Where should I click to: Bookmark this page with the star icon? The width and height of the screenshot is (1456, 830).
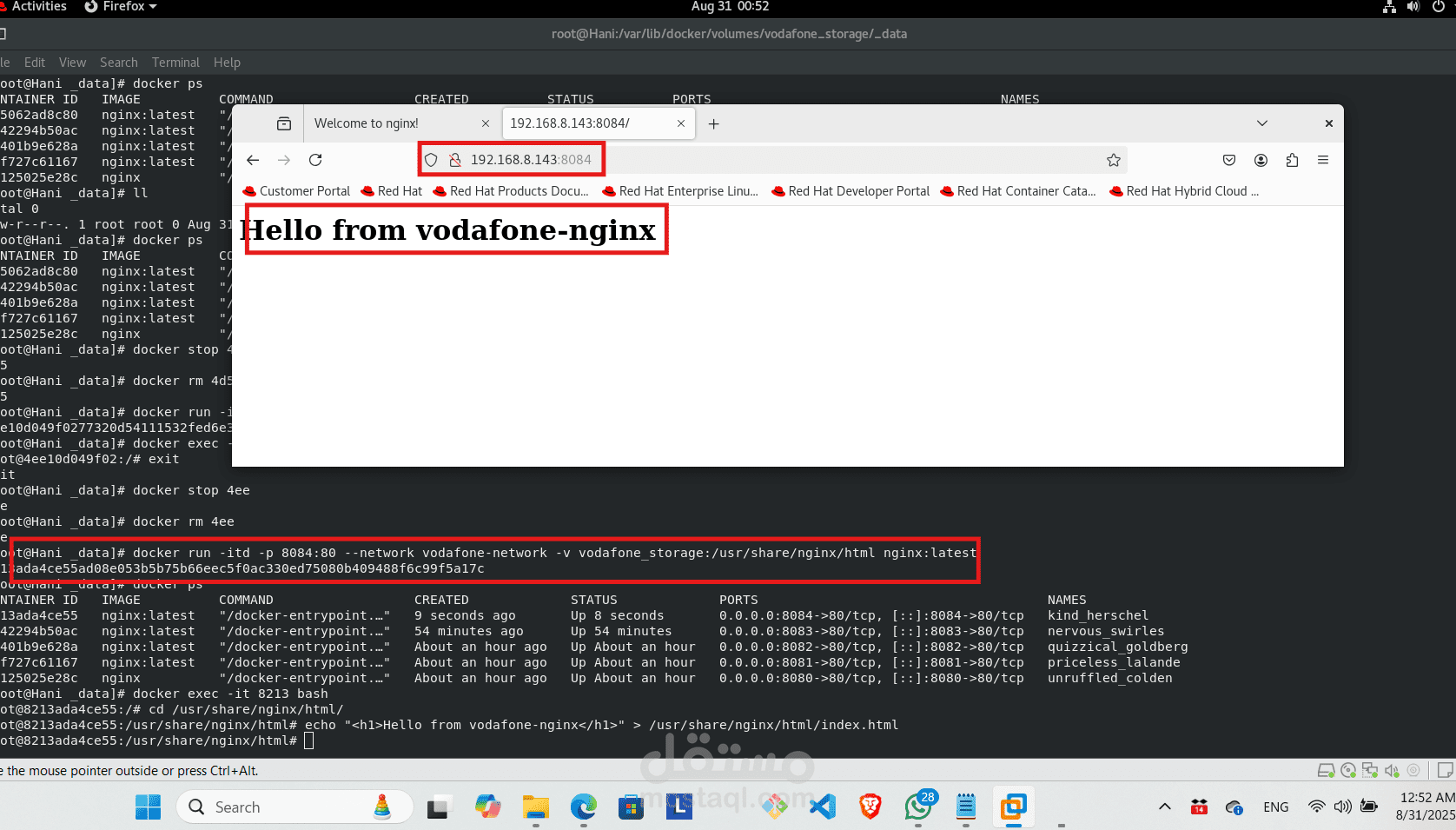click(x=1114, y=160)
